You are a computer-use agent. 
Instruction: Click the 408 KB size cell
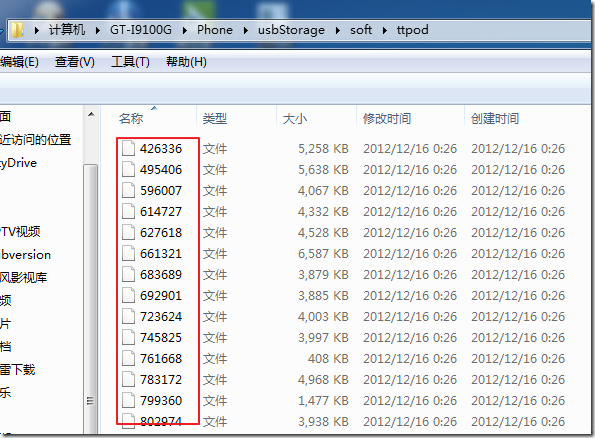pos(328,358)
